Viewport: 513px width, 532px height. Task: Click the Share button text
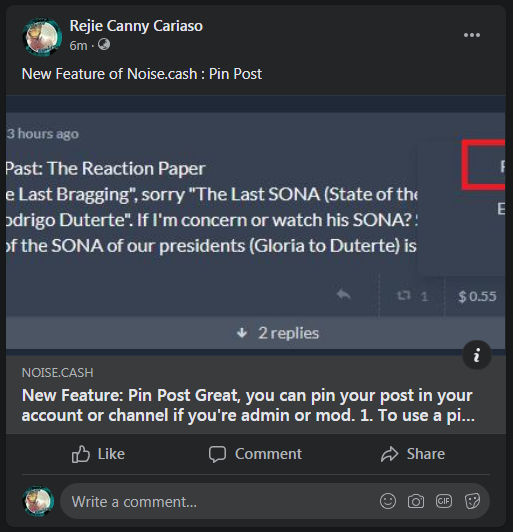pos(426,454)
